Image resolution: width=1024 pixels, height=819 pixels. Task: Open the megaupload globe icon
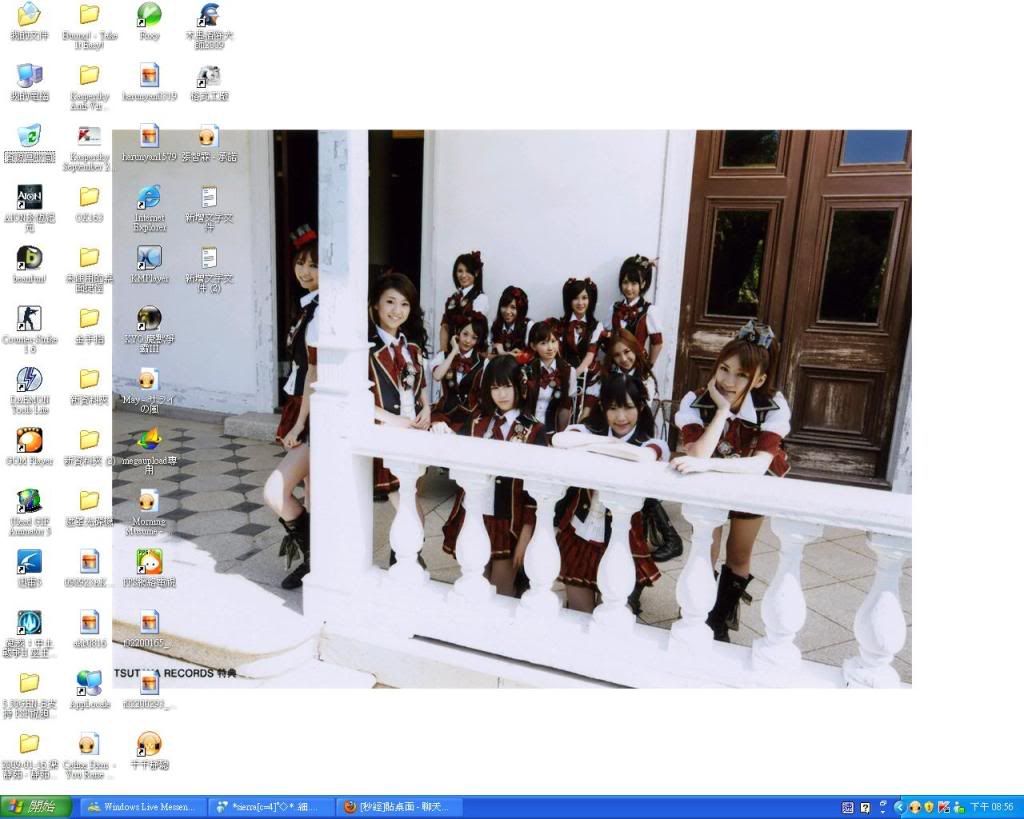[149, 440]
